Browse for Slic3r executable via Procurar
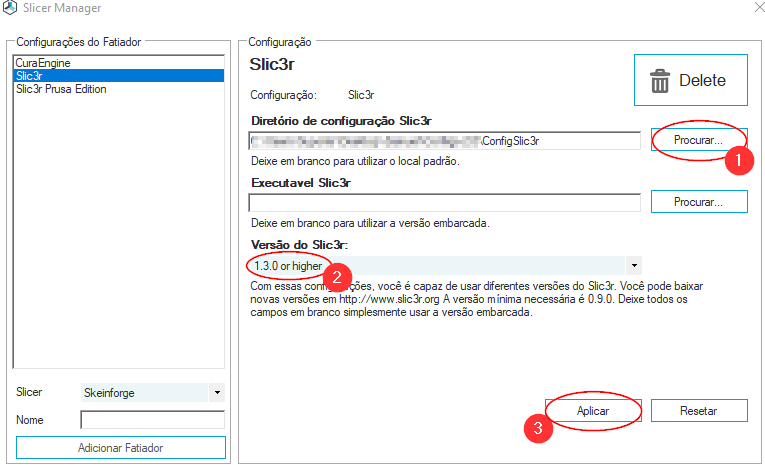Screen dimensions: 765x465 pyautogui.click(x=699, y=202)
